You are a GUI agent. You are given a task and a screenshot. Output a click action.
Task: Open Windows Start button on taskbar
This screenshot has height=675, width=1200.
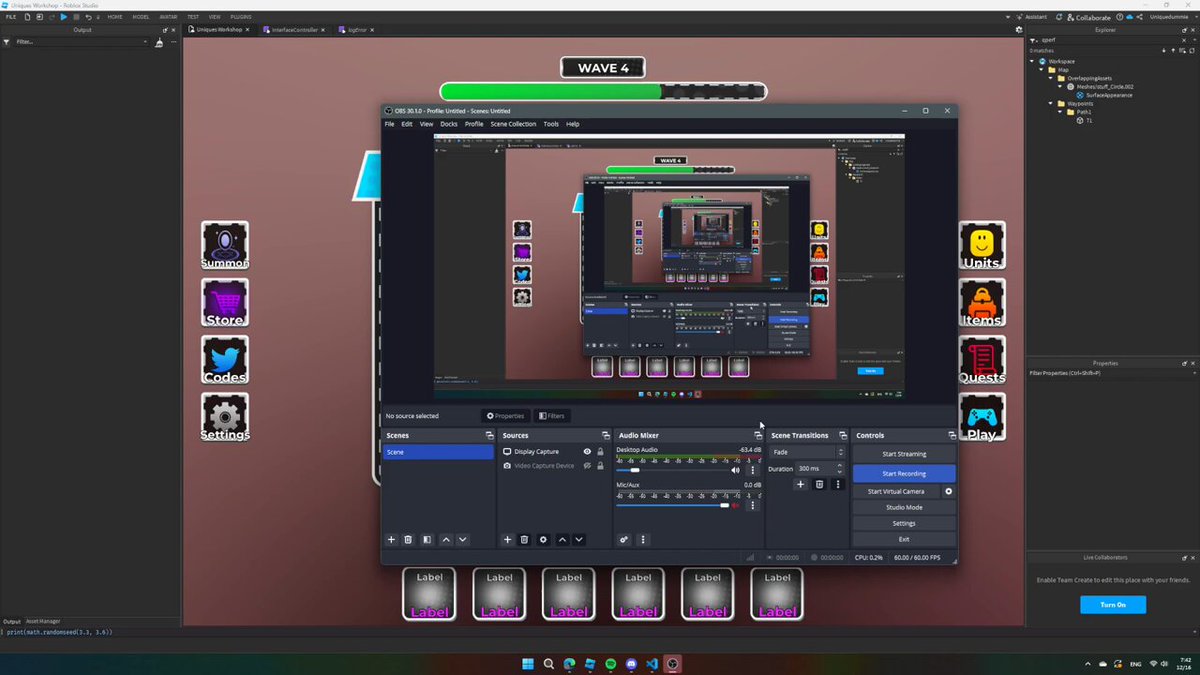click(528, 664)
